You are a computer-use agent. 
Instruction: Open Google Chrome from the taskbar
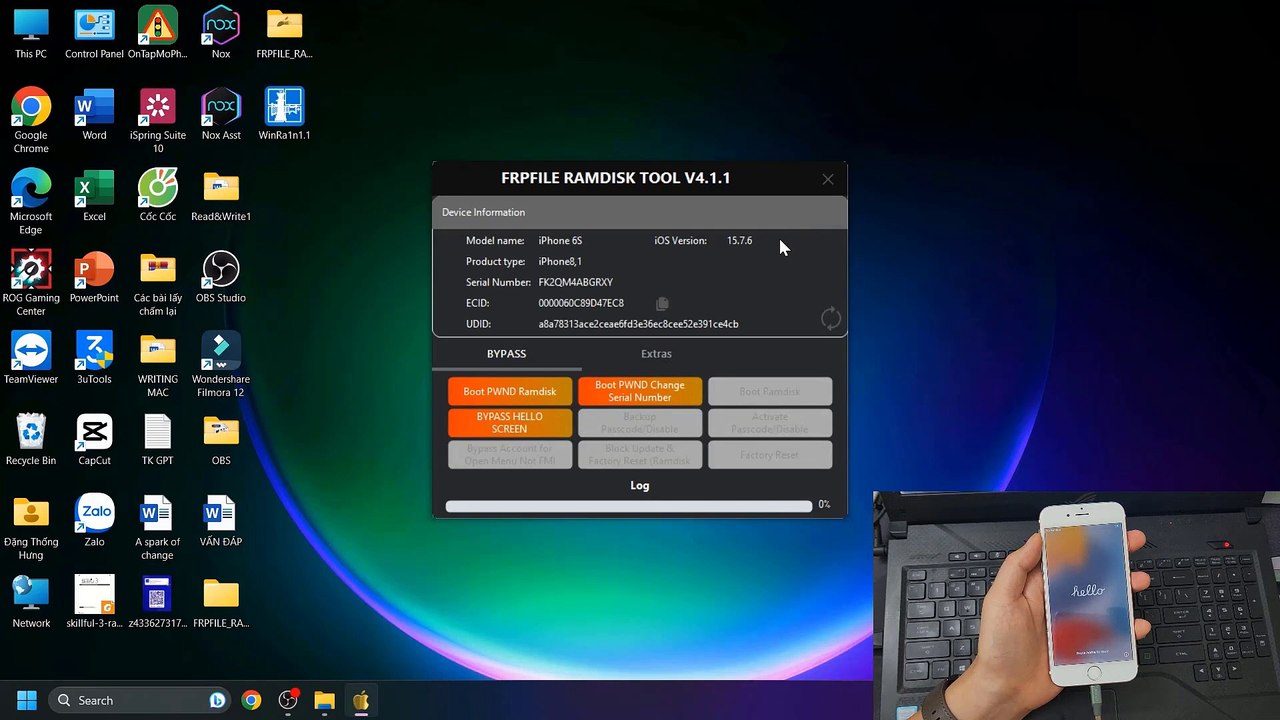tap(251, 700)
